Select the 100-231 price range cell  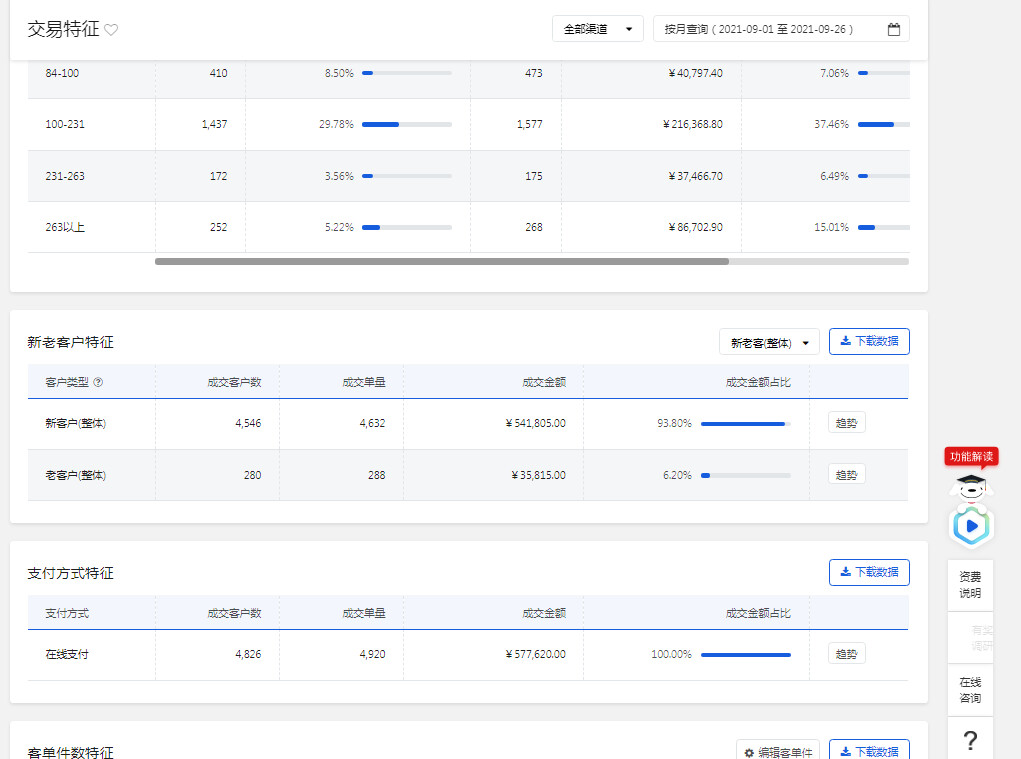[65, 124]
